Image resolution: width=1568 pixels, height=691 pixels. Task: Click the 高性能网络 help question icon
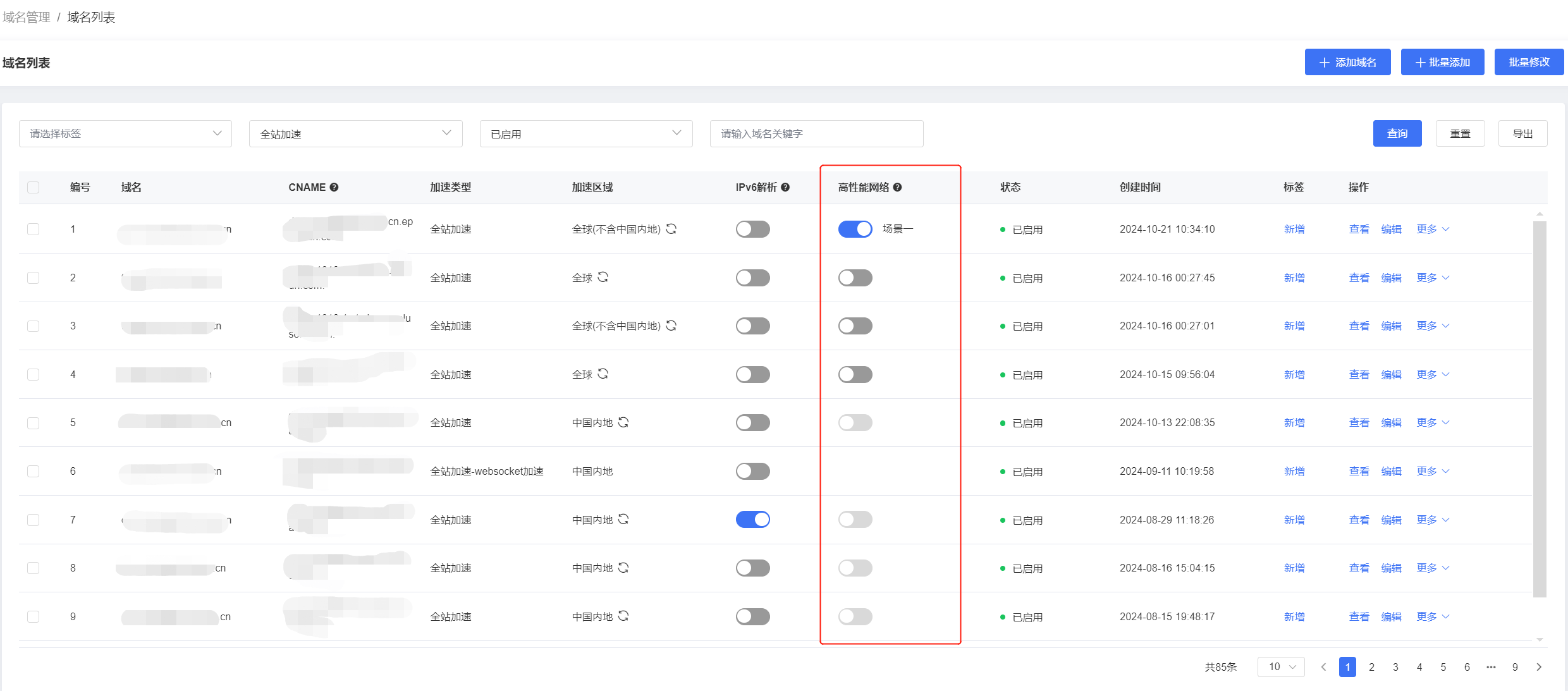click(x=897, y=187)
